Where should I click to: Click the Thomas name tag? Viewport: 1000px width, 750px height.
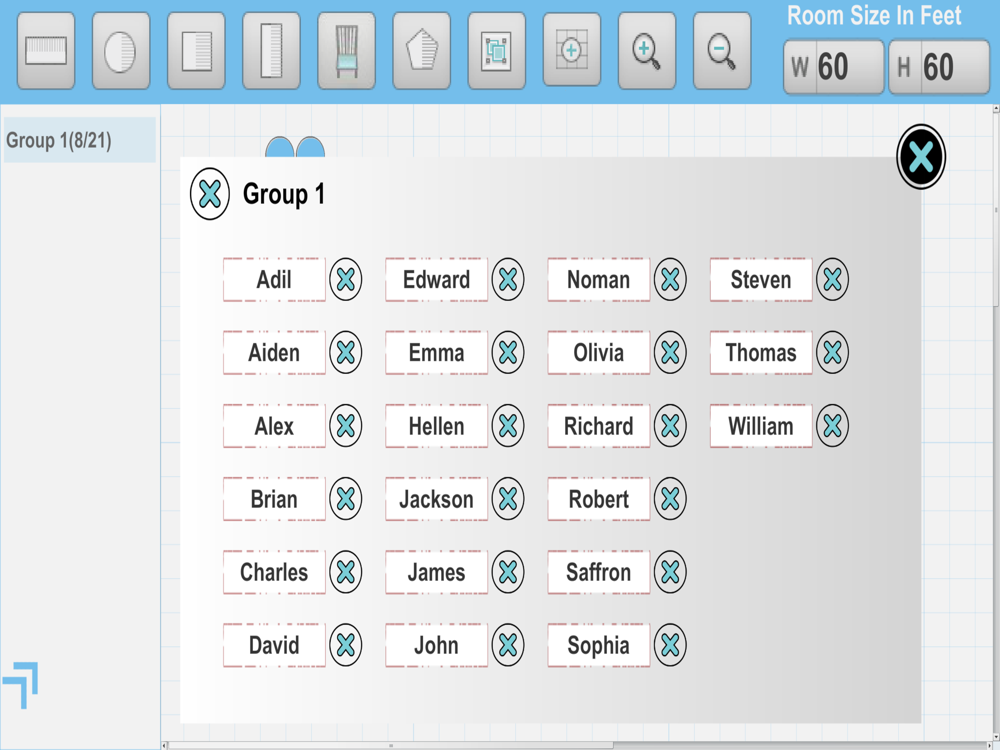[761, 352]
